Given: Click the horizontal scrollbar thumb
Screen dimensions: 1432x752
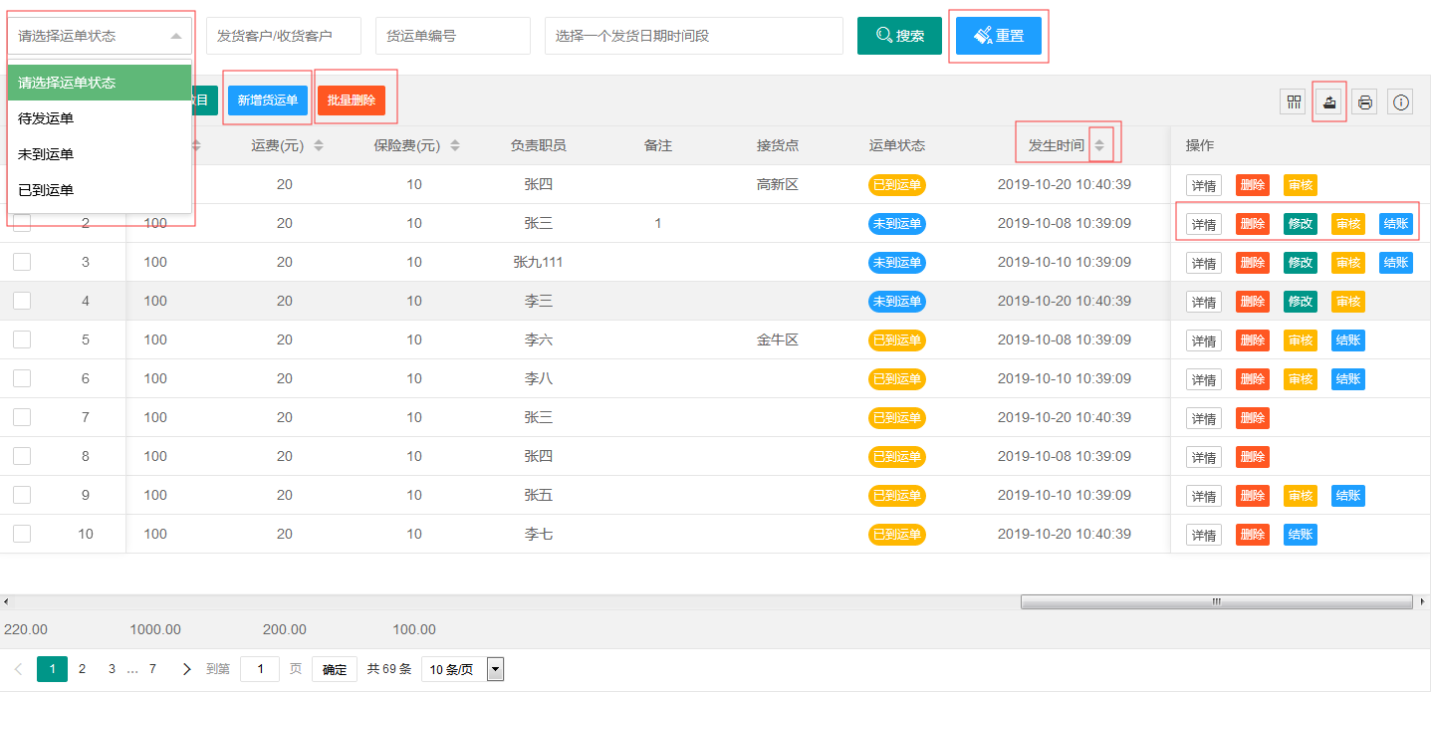Looking at the screenshot, I should (1216, 602).
